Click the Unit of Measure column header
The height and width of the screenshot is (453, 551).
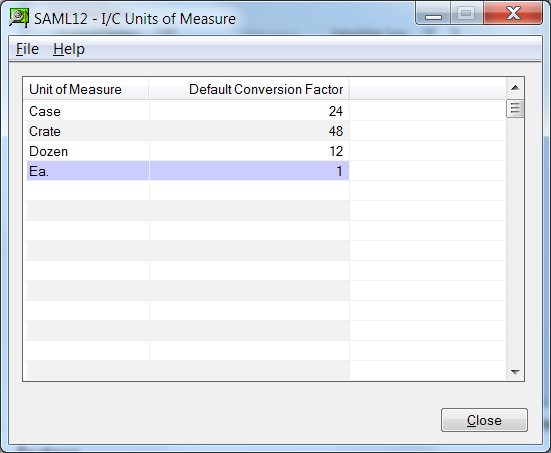pos(86,89)
